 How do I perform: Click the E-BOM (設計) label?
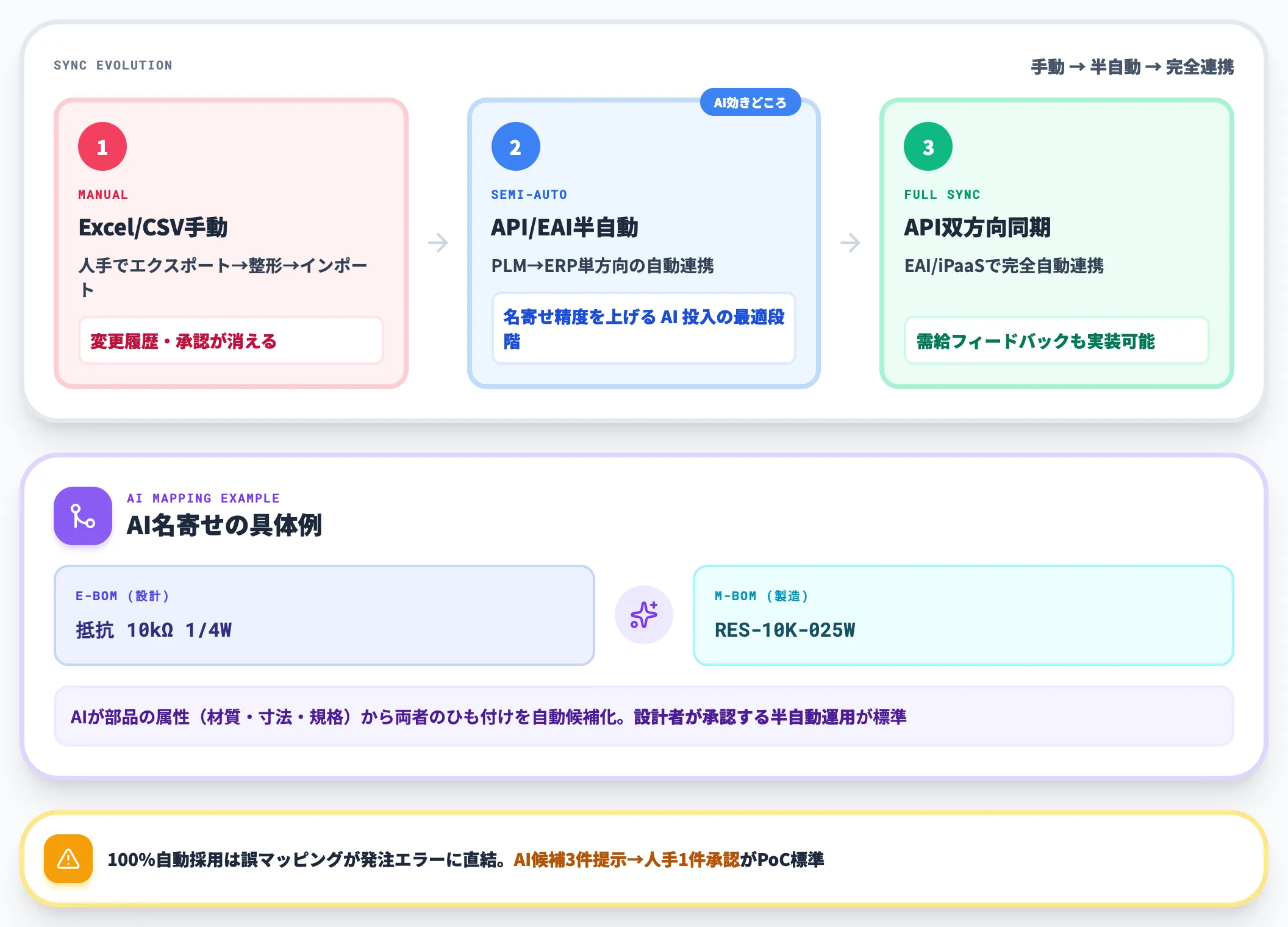point(122,596)
